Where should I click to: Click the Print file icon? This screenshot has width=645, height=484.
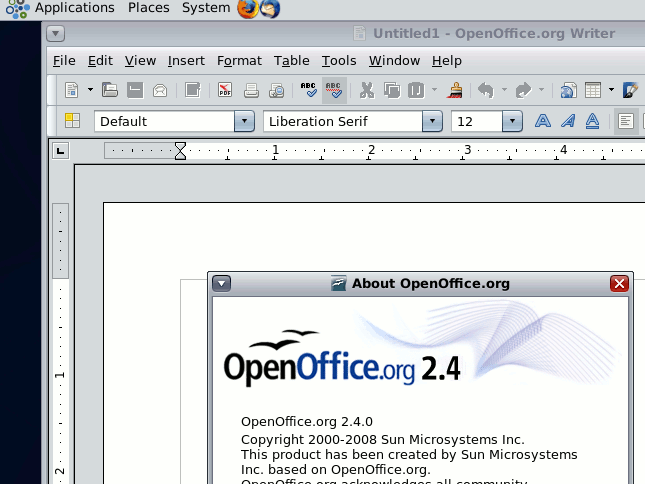251,90
